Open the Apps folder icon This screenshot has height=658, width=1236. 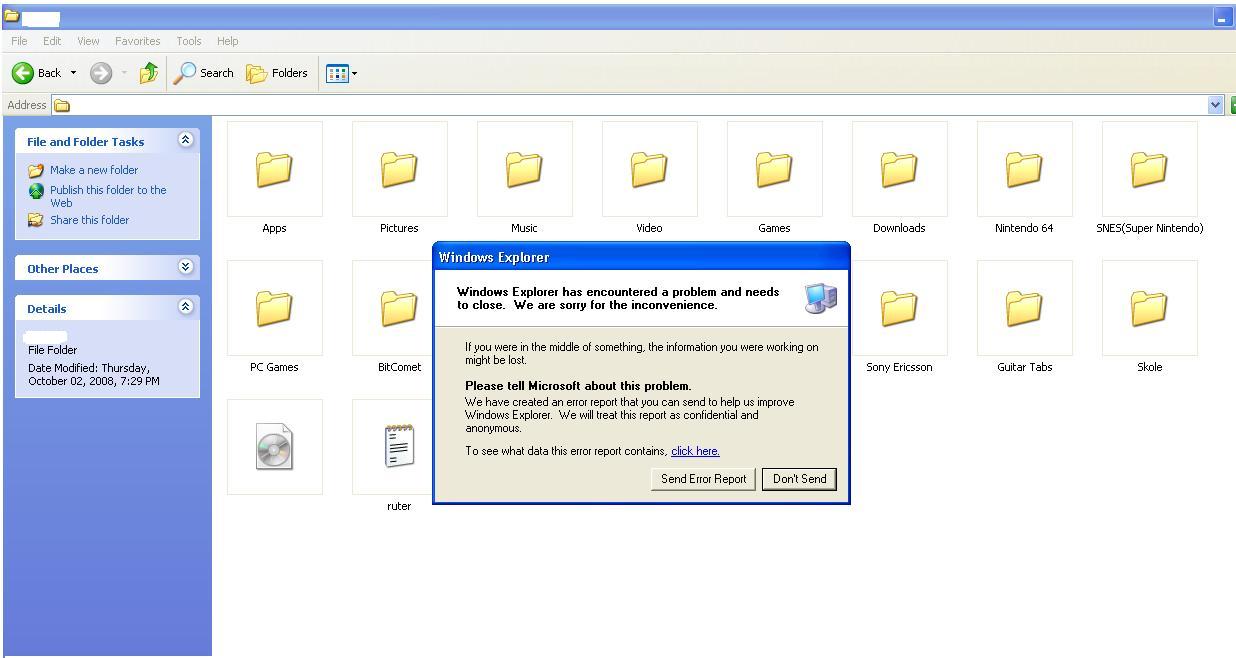(x=275, y=169)
